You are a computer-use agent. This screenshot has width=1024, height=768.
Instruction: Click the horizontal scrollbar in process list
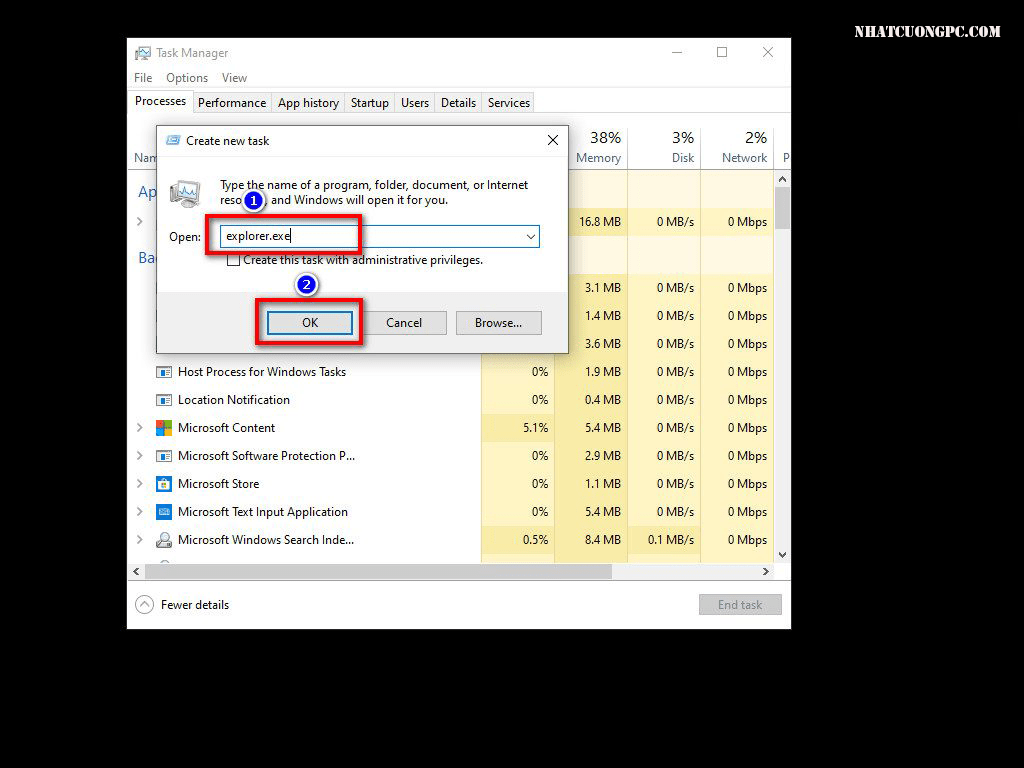378,572
